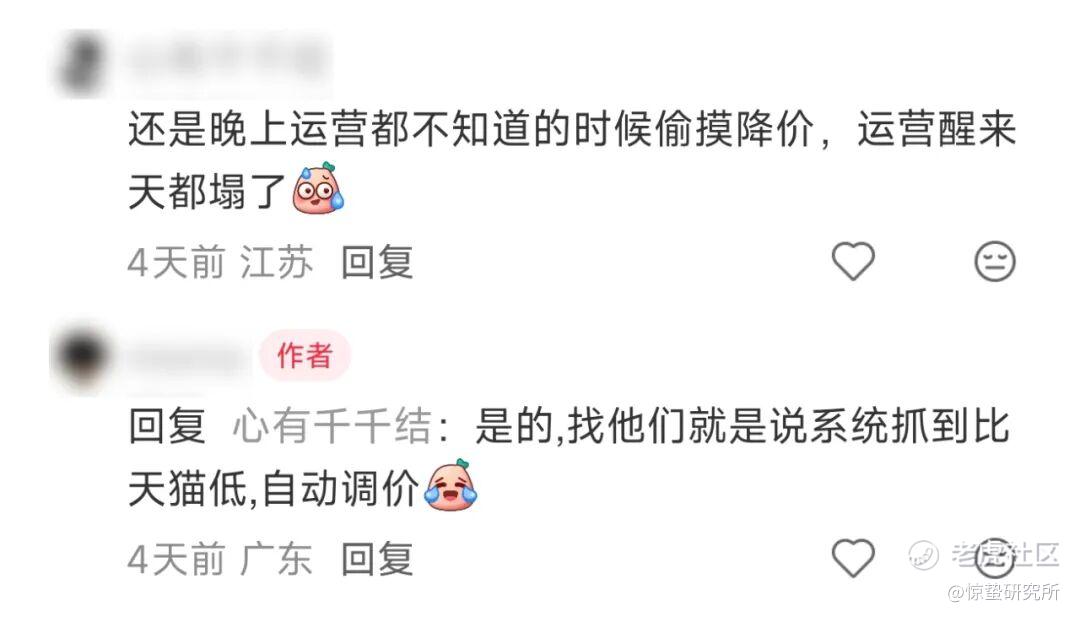Viewport: 1080px width, 617px height.
Task: Tap the dislike face icon on 广东 reply
Action: [x=995, y=558]
